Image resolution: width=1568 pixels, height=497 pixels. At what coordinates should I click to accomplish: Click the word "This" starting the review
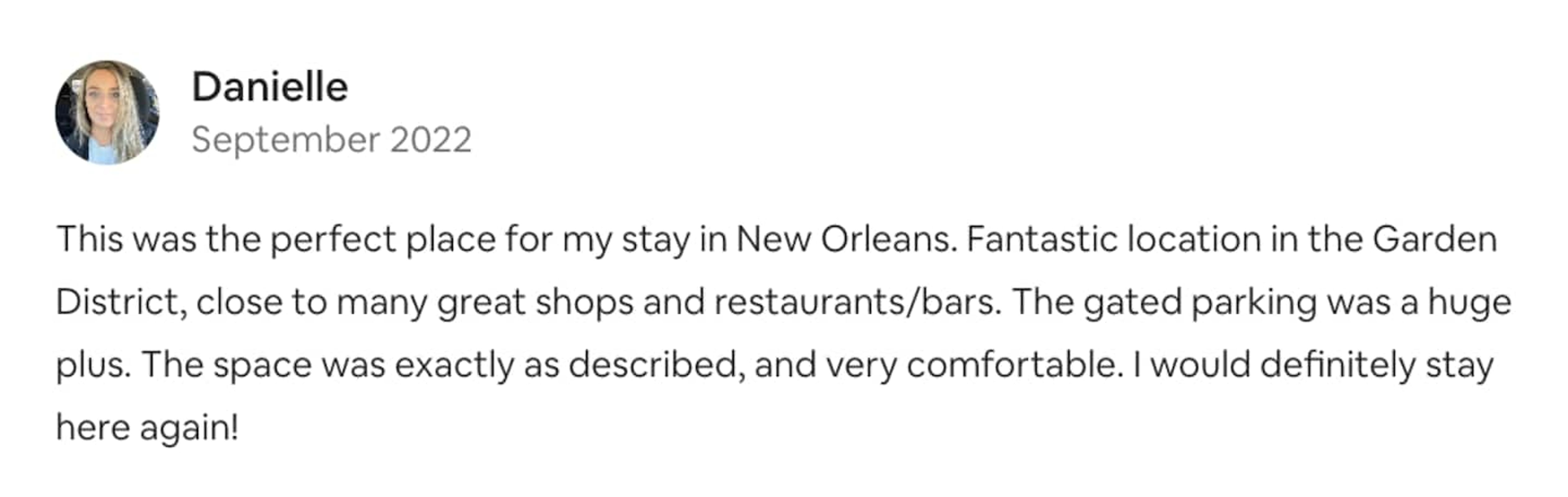coord(89,239)
